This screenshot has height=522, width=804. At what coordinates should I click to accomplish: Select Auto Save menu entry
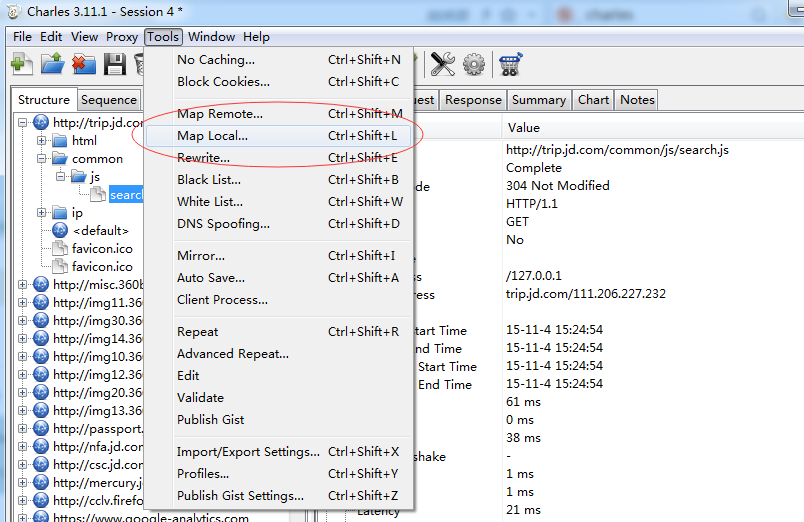[278, 277]
